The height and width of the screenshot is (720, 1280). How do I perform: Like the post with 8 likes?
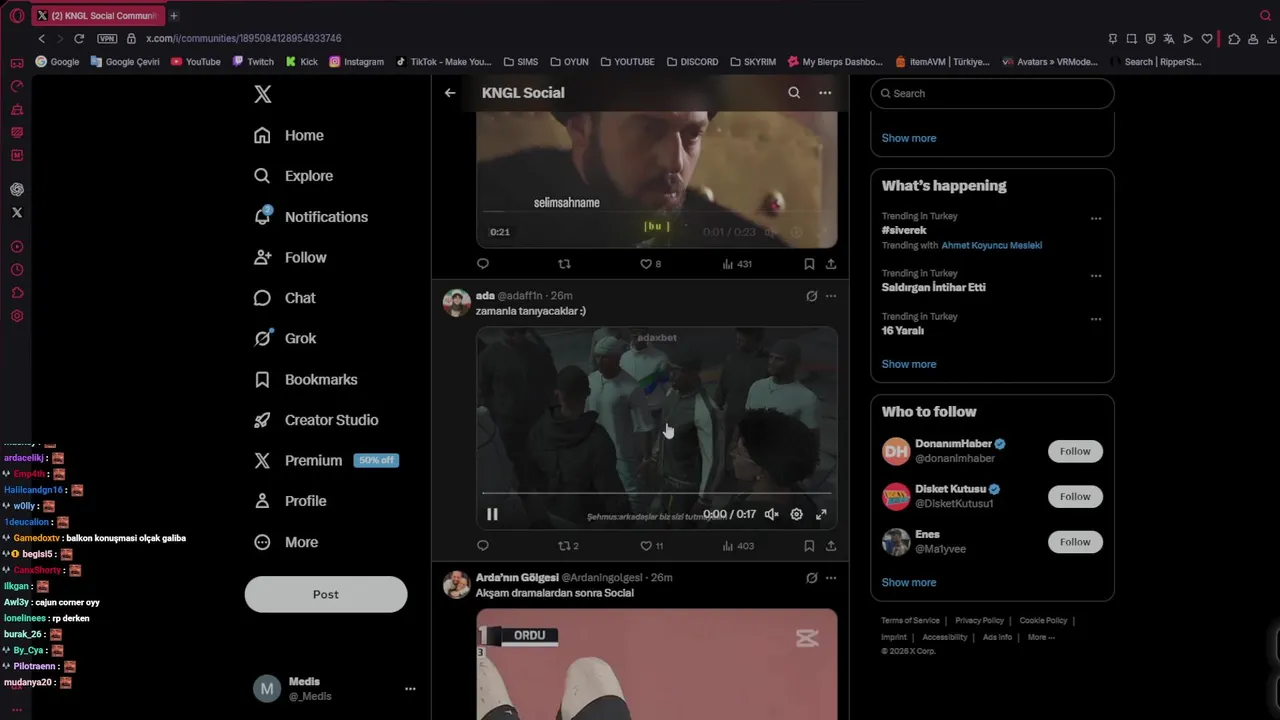(651, 264)
